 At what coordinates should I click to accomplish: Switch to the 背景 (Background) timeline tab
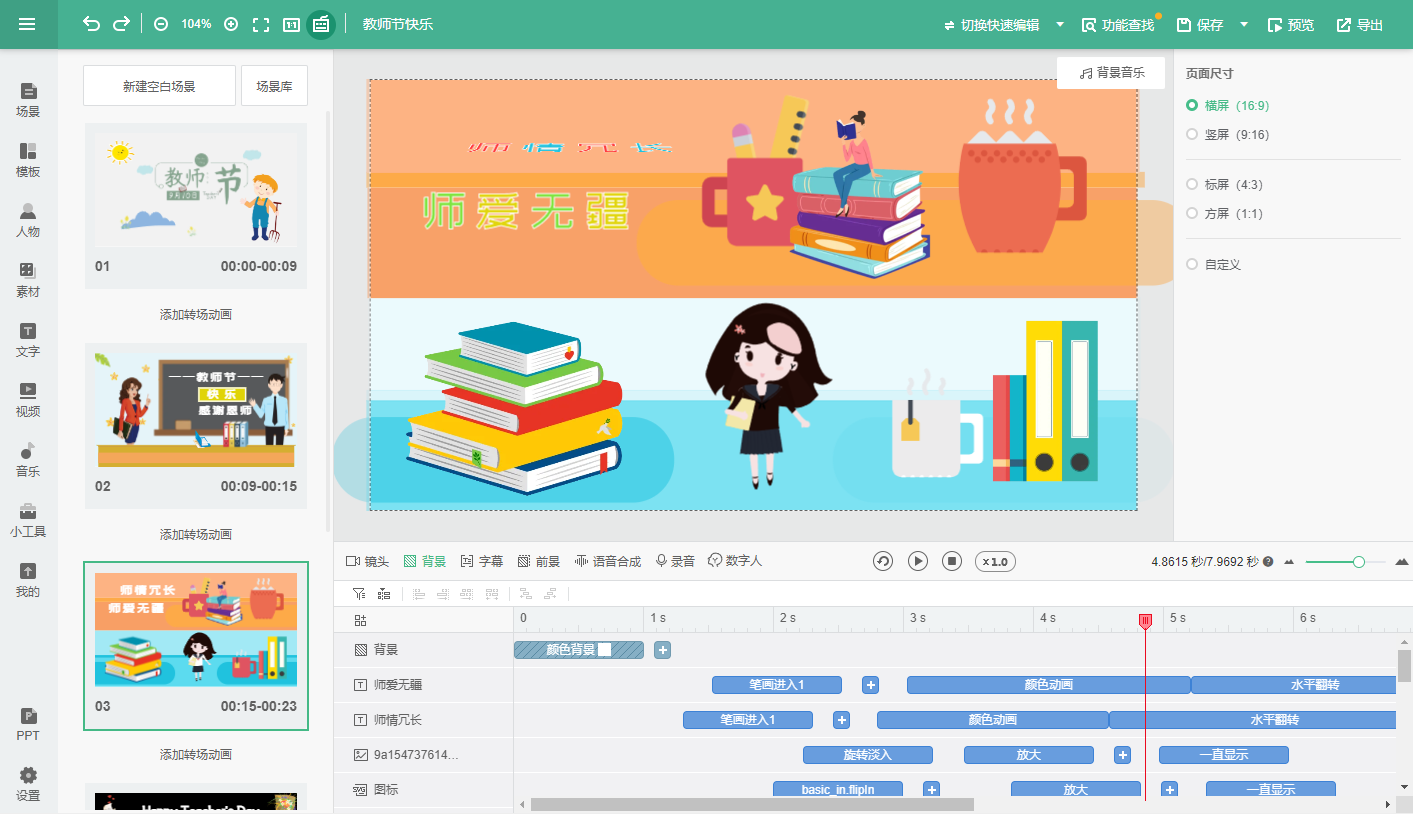(x=425, y=561)
